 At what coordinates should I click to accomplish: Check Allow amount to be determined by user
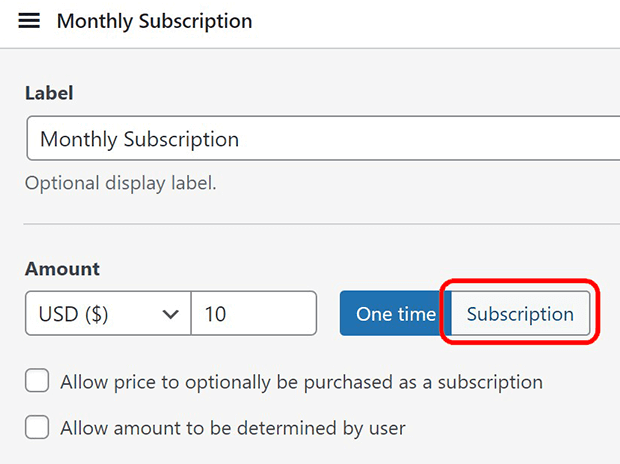click(37, 428)
